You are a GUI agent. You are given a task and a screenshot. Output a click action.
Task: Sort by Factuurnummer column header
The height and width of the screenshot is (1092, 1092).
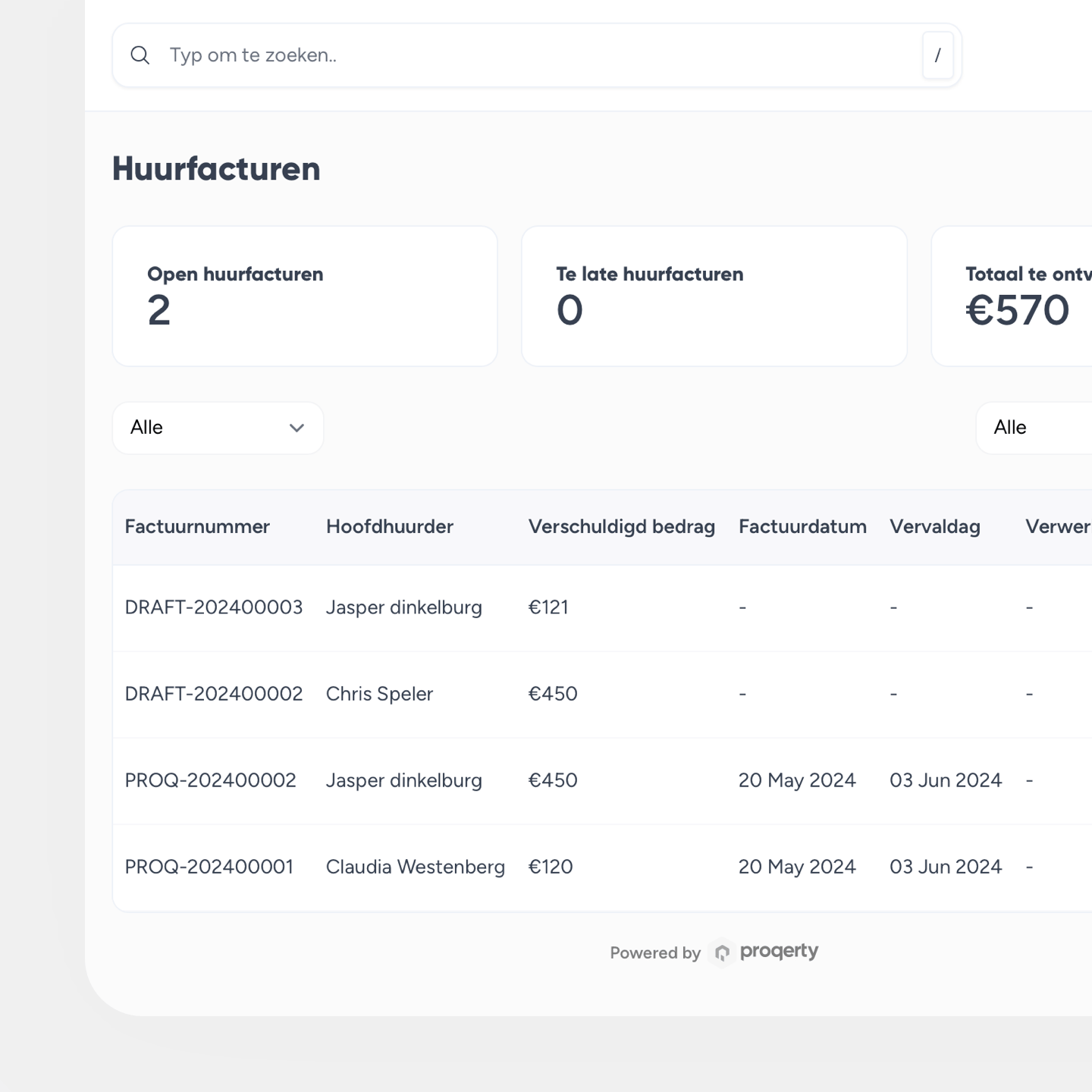(x=197, y=527)
